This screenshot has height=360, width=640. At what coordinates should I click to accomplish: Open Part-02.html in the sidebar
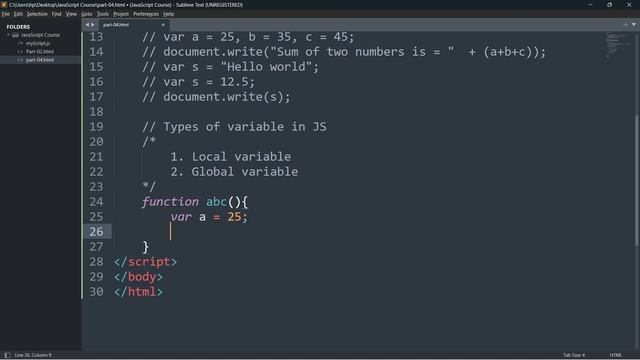40,51
